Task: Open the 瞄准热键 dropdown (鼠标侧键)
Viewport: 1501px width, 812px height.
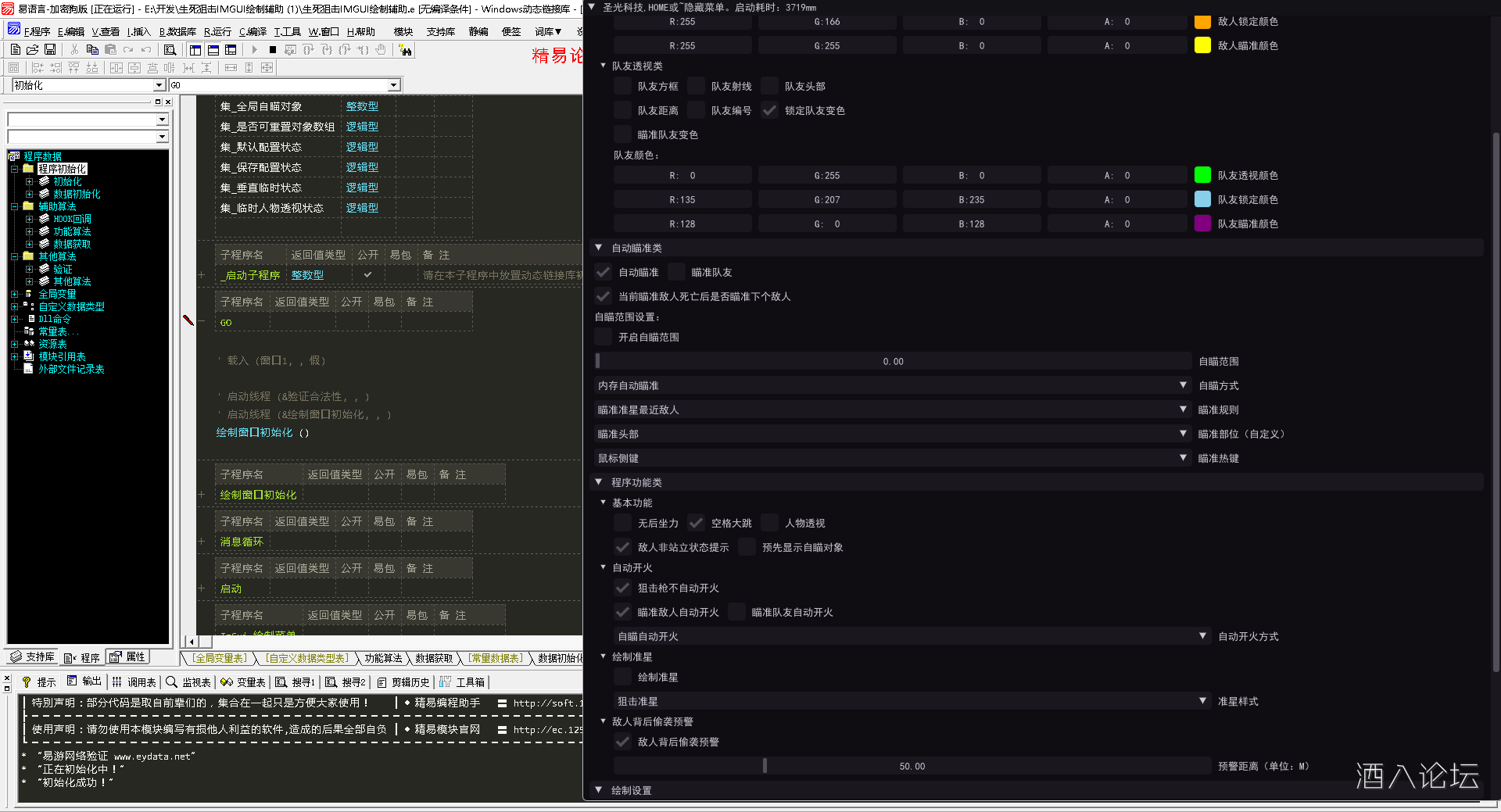Action: point(893,458)
